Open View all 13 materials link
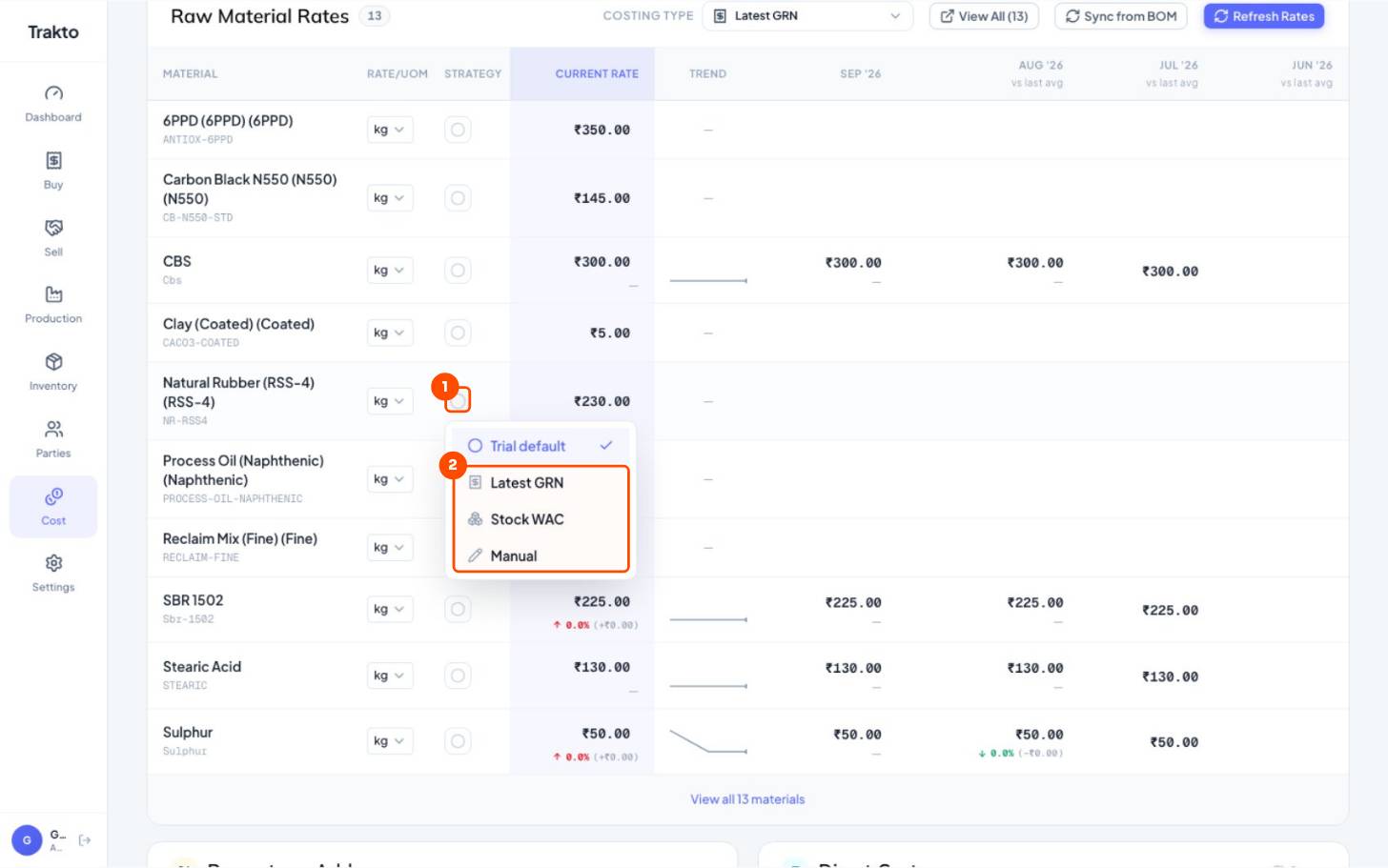The height and width of the screenshot is (868, 1388). point(747,799)
